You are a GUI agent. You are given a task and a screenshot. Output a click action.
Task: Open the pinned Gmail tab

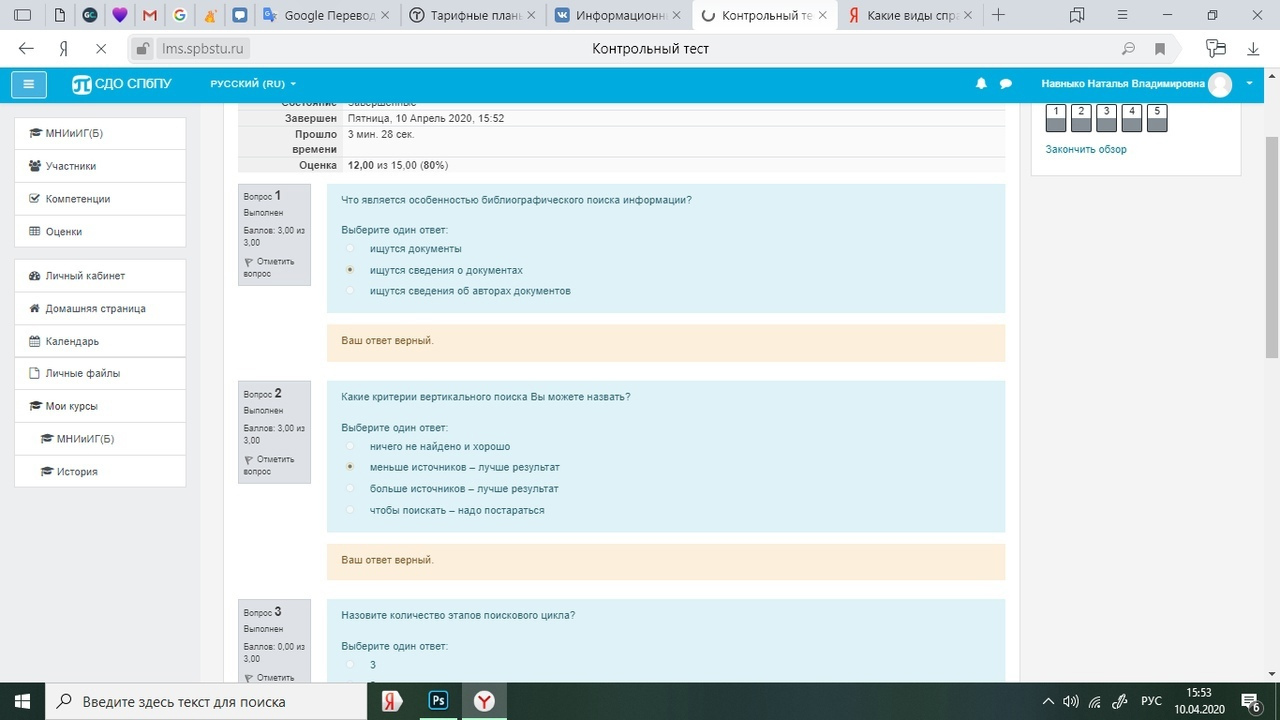point(149,15)
